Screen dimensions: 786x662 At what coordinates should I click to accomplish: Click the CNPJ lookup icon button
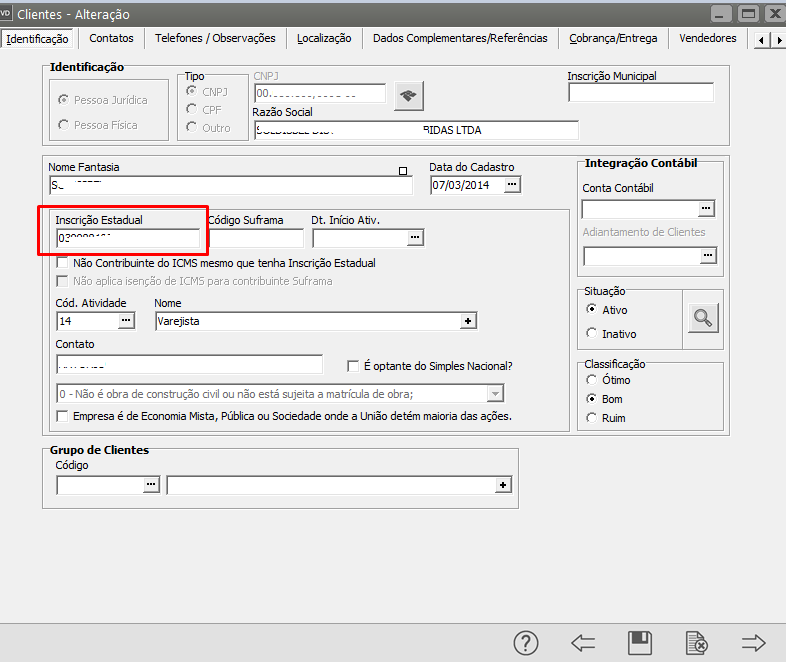pyautogui.click(x=408, y=96)
